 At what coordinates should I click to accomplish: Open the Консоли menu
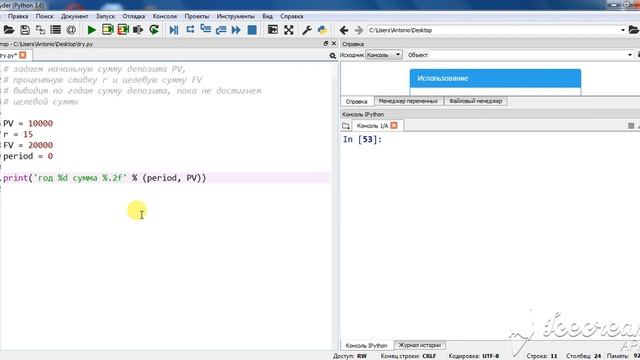click(165, 16)
